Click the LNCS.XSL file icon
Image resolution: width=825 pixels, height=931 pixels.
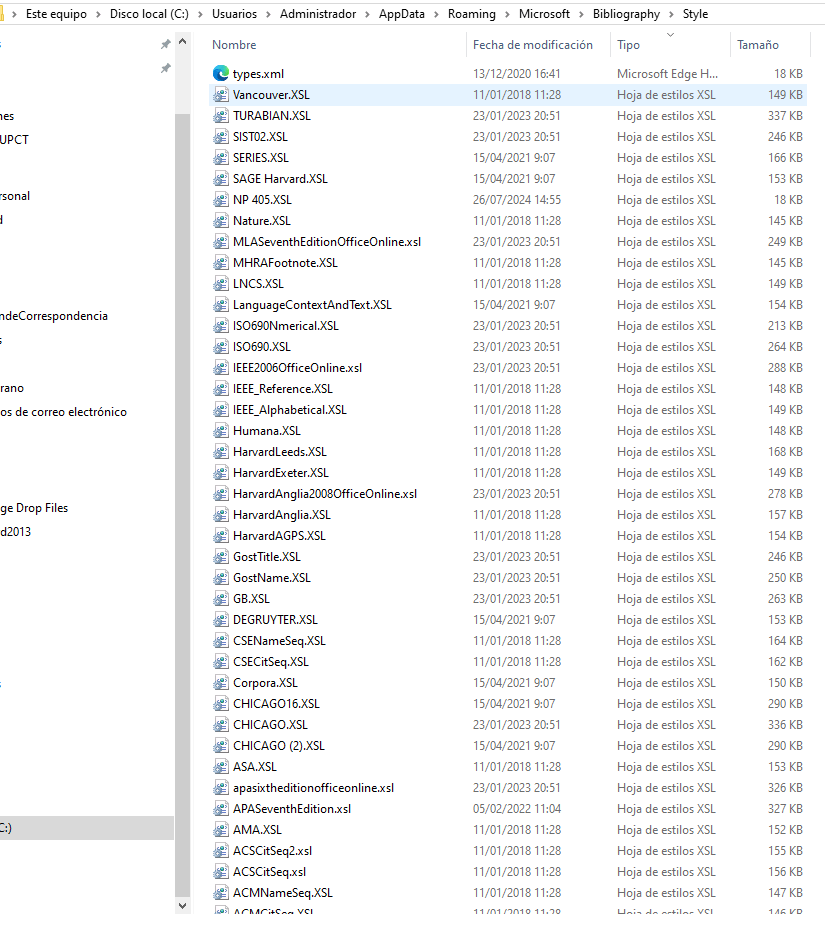click(x=221, y=284)
